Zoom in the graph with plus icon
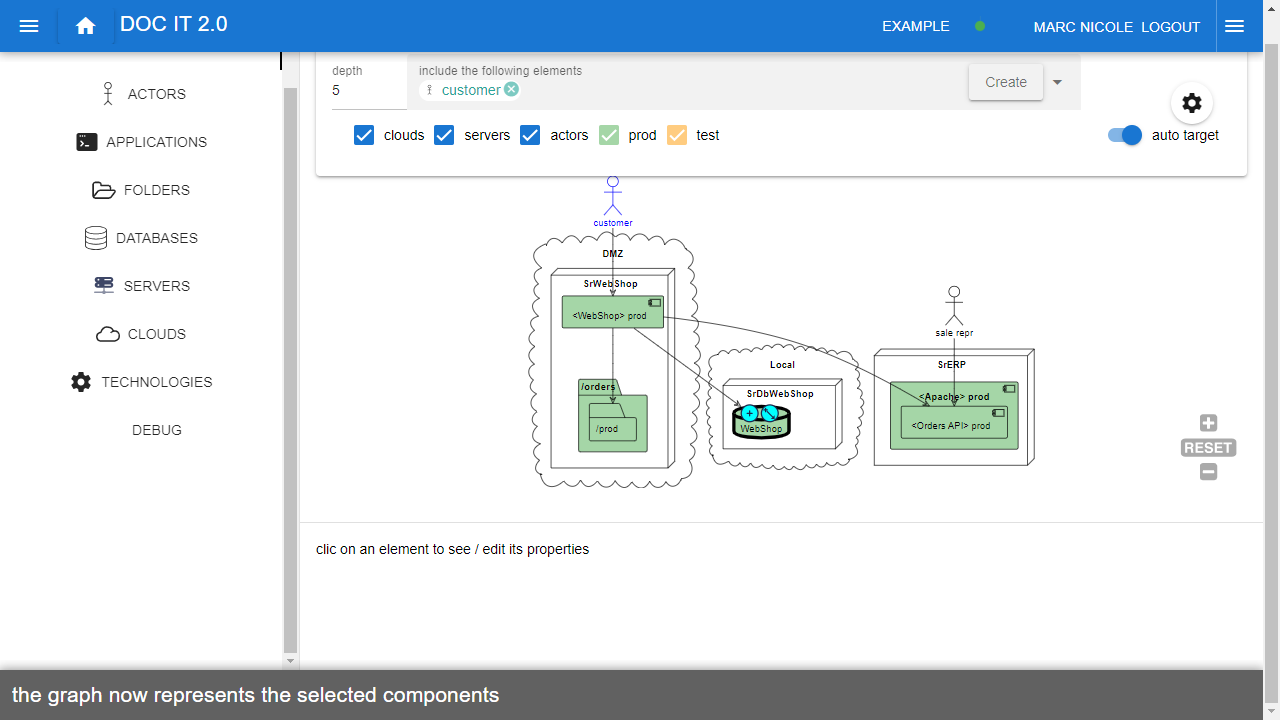1280x720 pixels. (x=1208, y=423)
